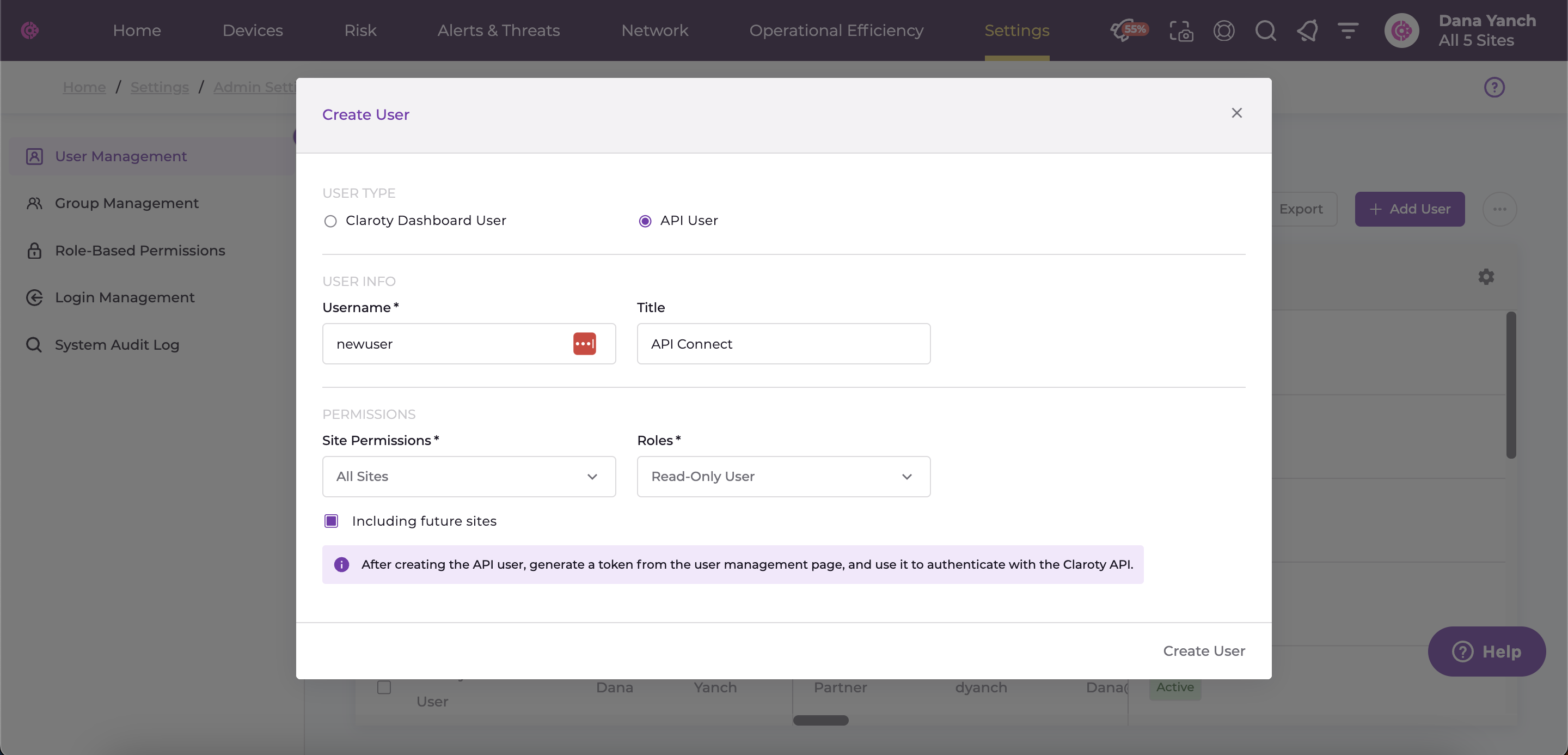Open the Roles Read-Only User dropdown
The width and height of the screenshot is (1568, 755).
point(783,477)
